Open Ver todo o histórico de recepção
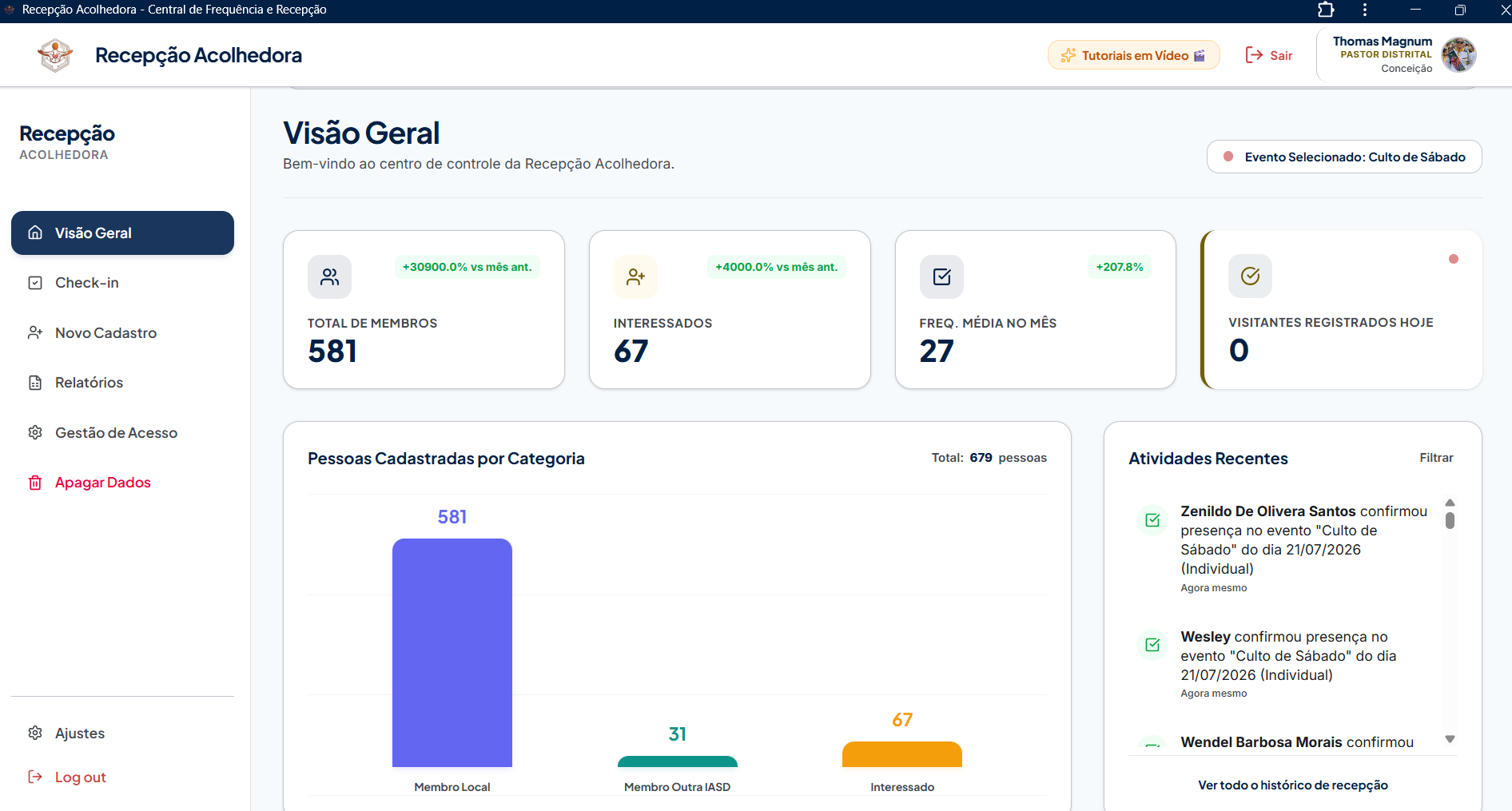 point(1292,785)
